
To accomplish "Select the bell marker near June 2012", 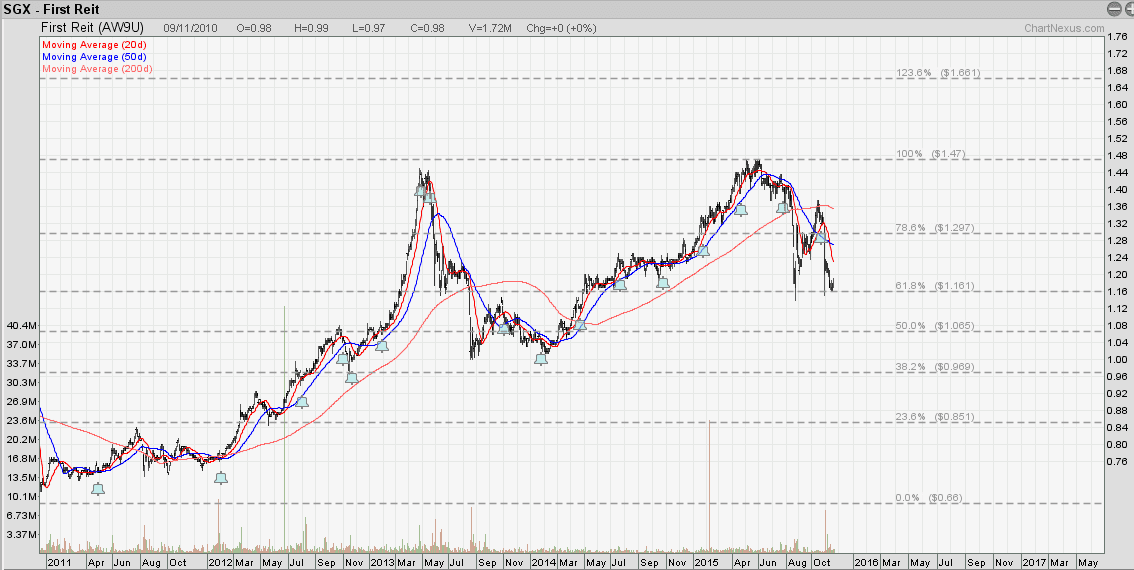I will click(x=302, y=401).
